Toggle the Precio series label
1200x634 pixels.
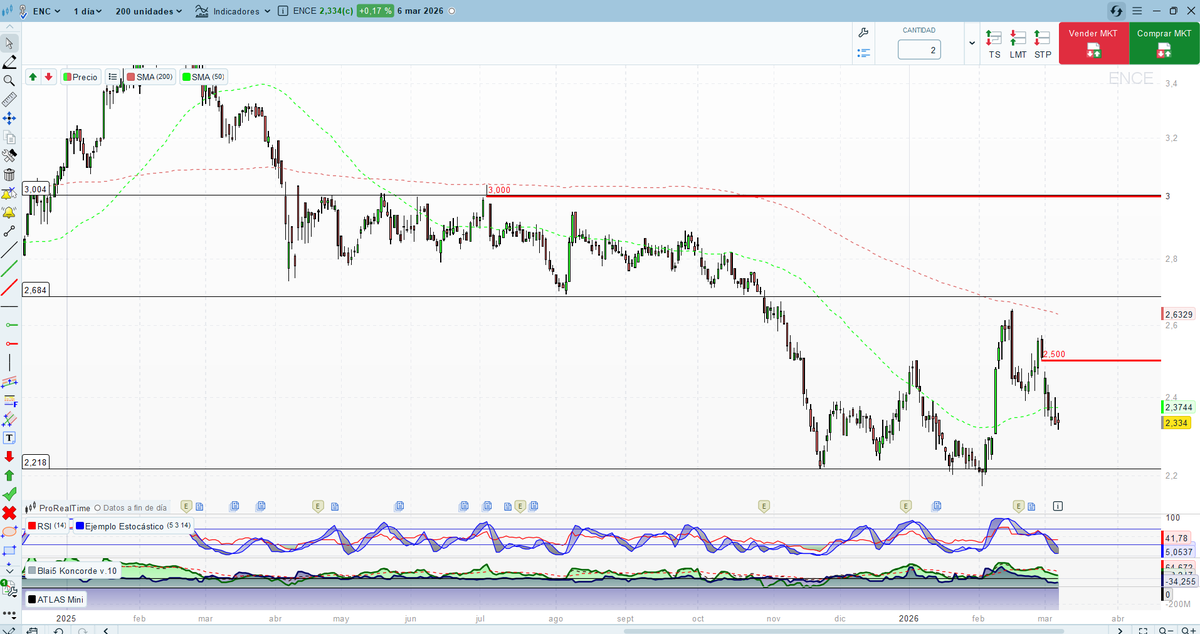pos(80,76)
